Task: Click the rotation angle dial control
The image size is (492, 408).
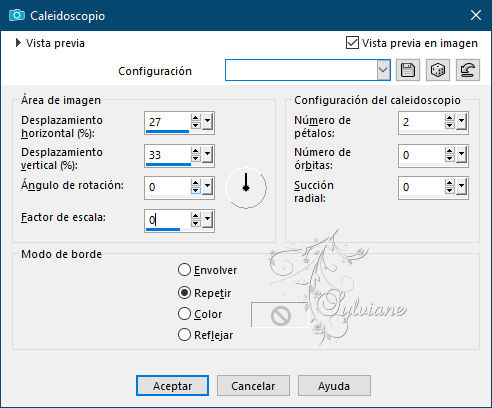Action: click(x=246, y=188)
